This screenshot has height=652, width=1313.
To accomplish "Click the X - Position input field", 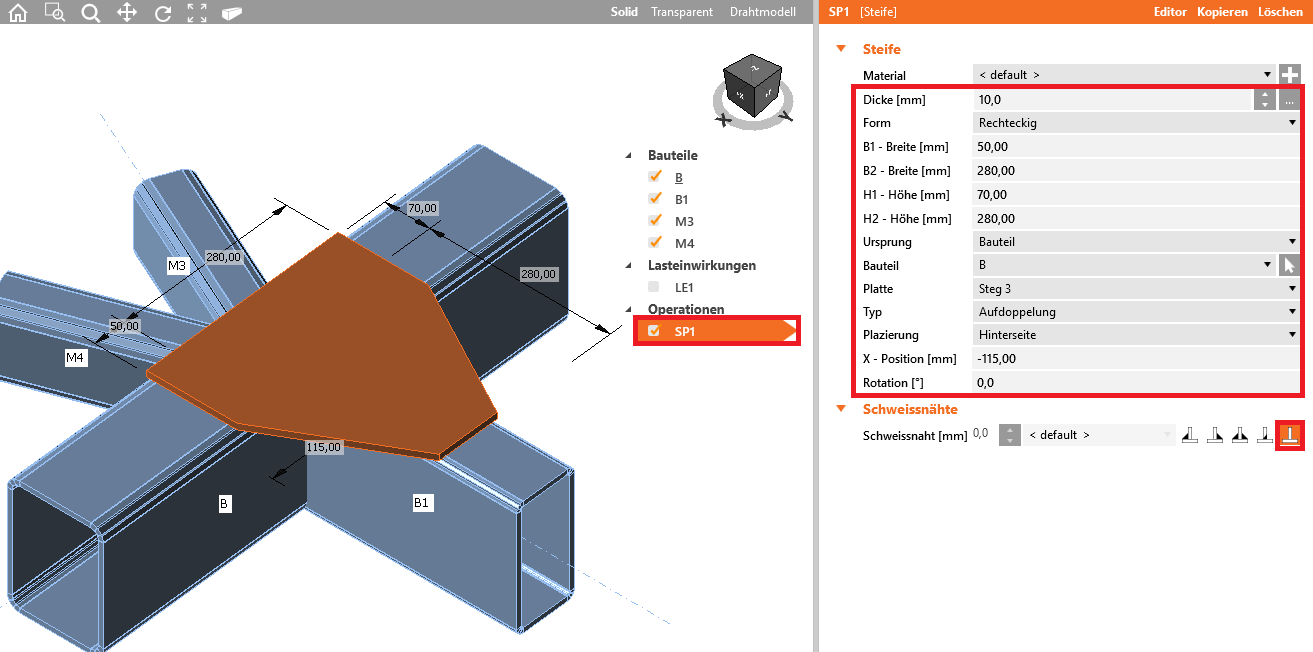I will click(1136, 359).
